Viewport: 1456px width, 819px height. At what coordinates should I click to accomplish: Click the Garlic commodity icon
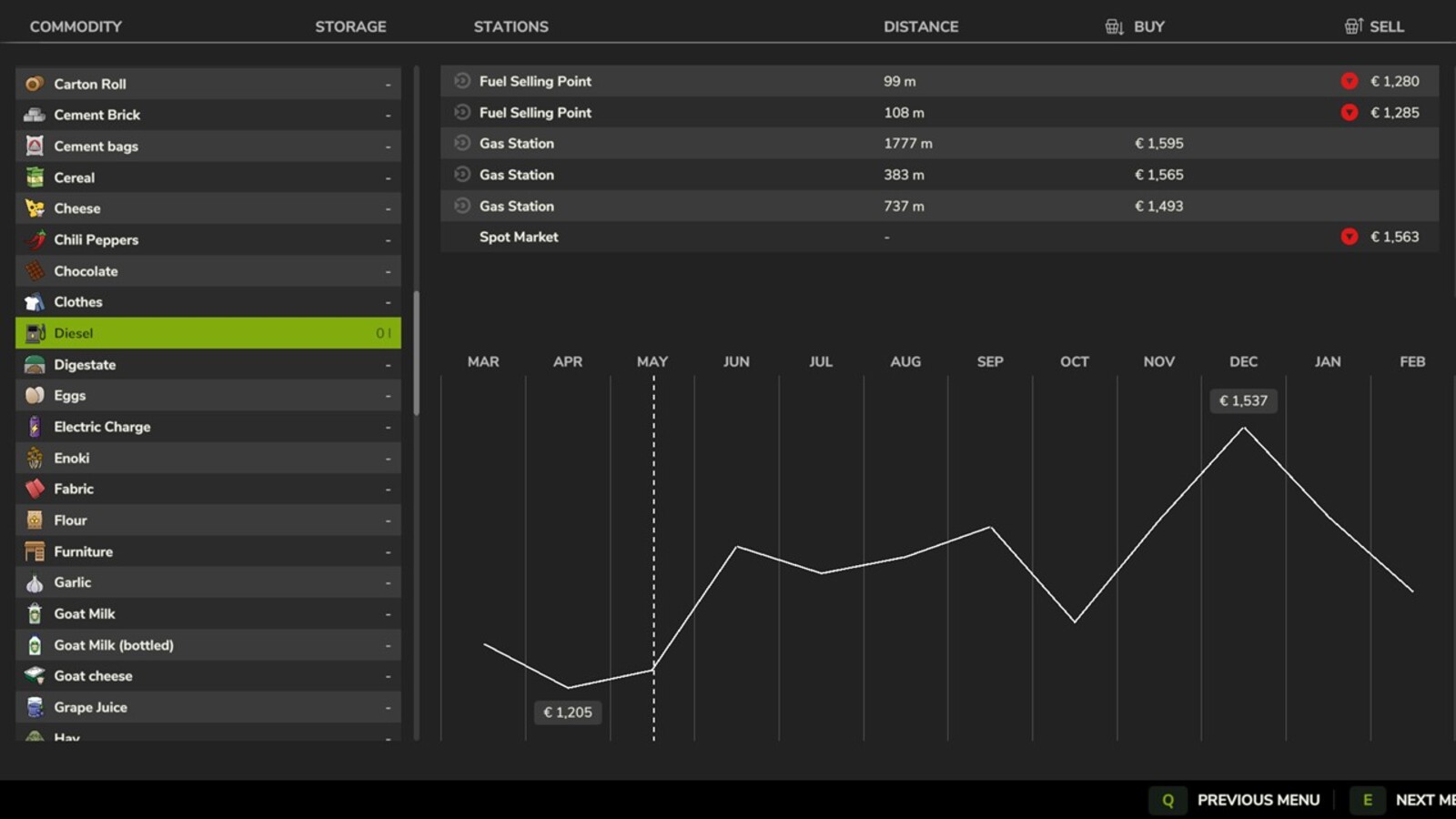coord(35,583)
